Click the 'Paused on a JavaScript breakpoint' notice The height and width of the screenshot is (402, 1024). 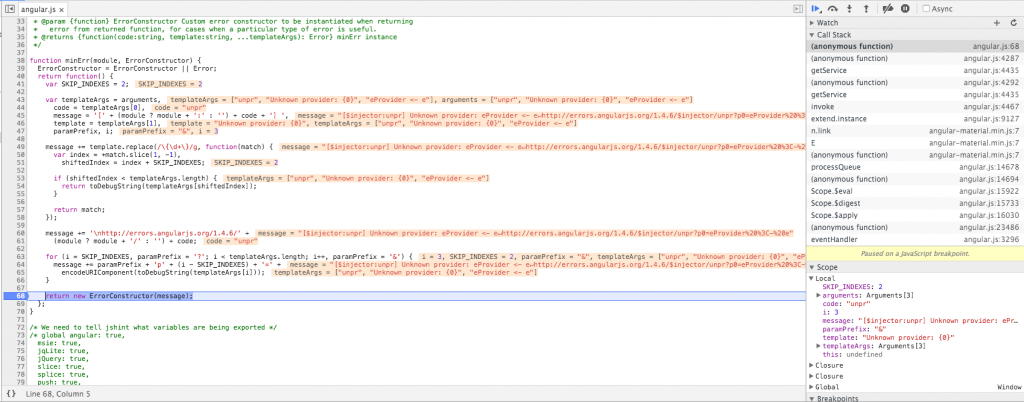pyautogui.click(x=915, y=253)
